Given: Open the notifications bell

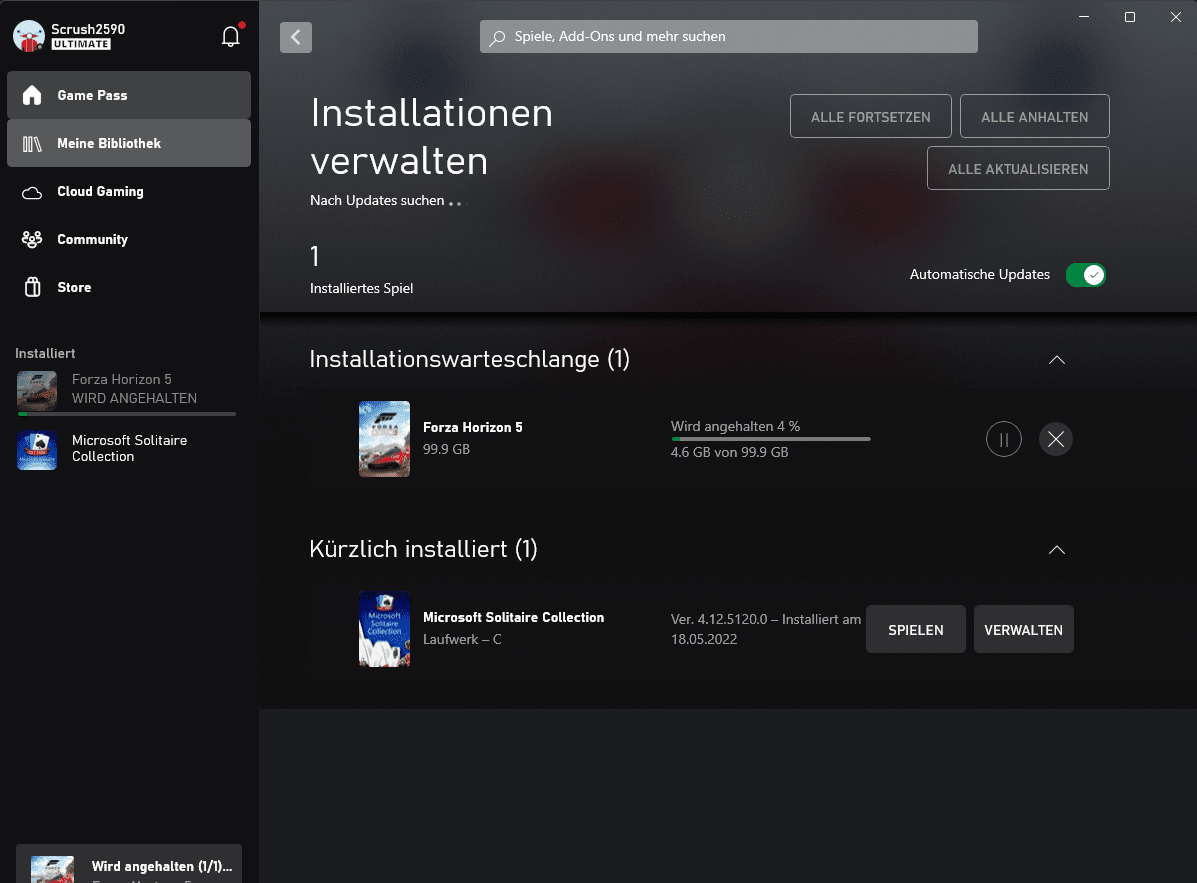Looking at the screenshot, I should [x=231, y=36].
